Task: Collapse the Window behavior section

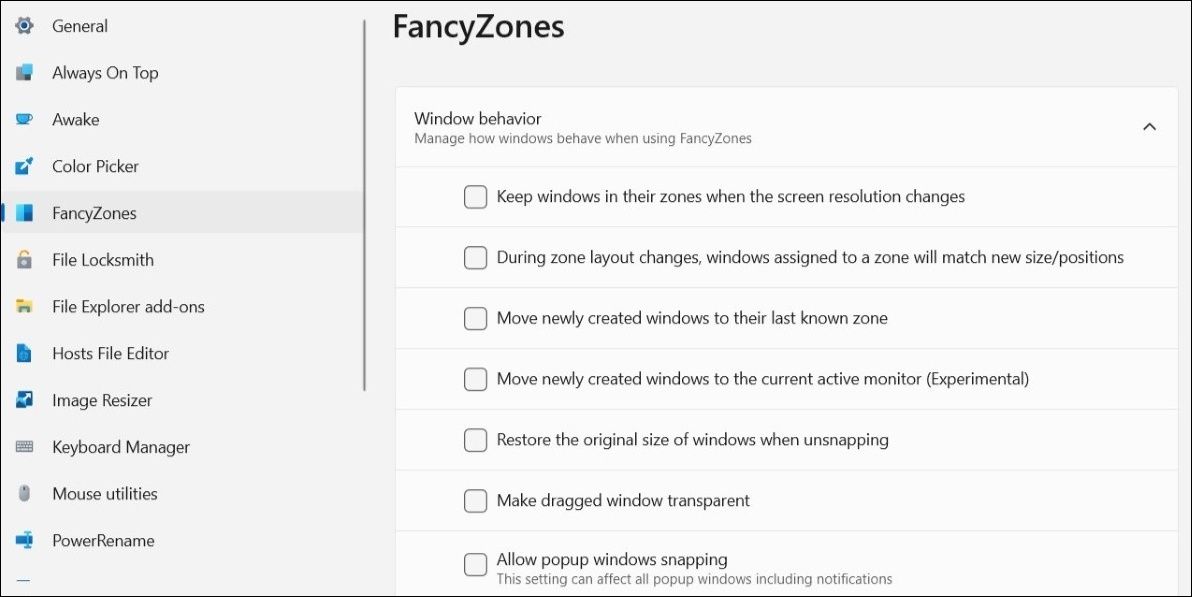Action: (1149, 128)
